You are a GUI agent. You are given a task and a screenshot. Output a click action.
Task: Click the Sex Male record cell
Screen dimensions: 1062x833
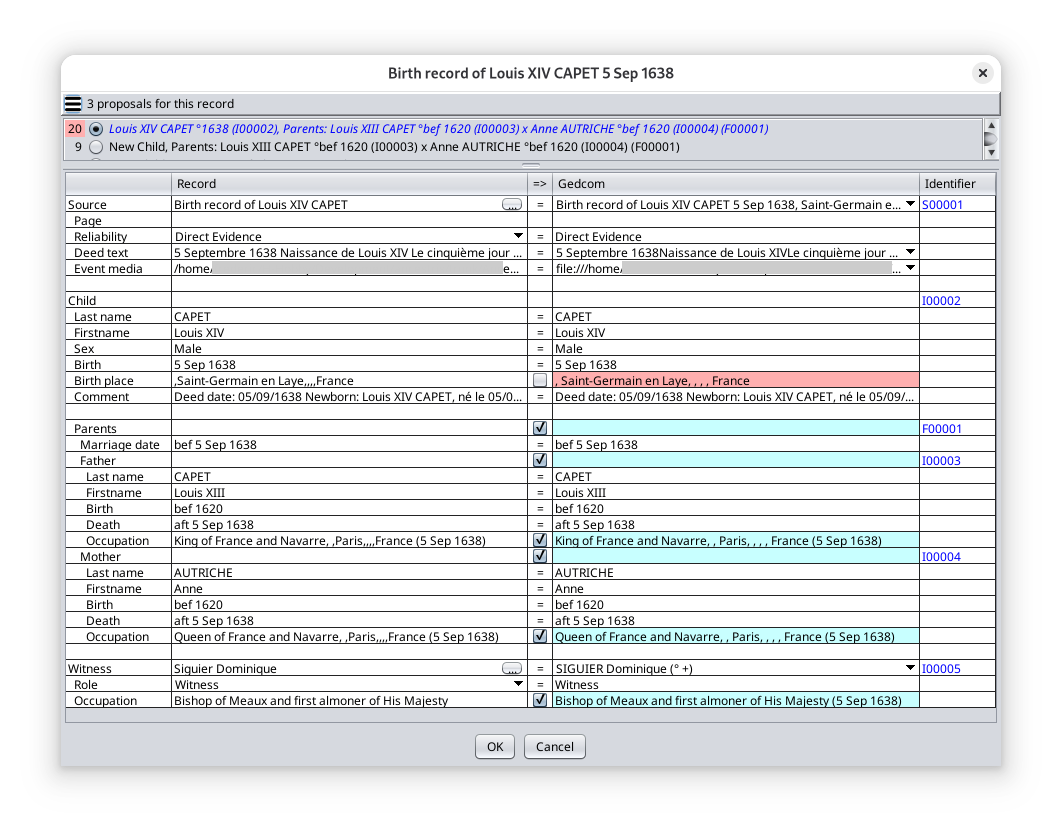[349, 349]
